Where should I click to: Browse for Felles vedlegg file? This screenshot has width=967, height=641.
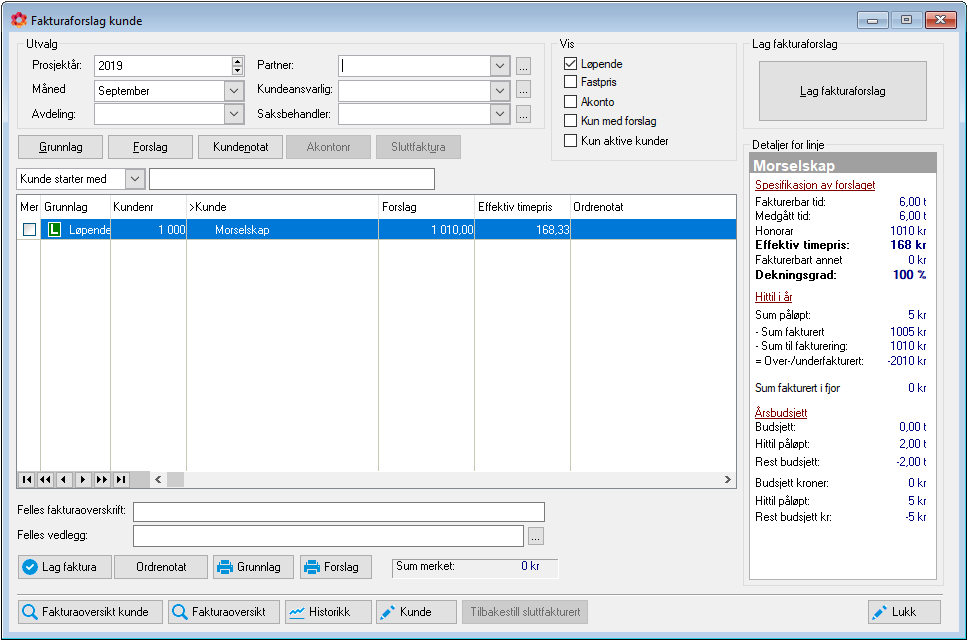(536, 537)
